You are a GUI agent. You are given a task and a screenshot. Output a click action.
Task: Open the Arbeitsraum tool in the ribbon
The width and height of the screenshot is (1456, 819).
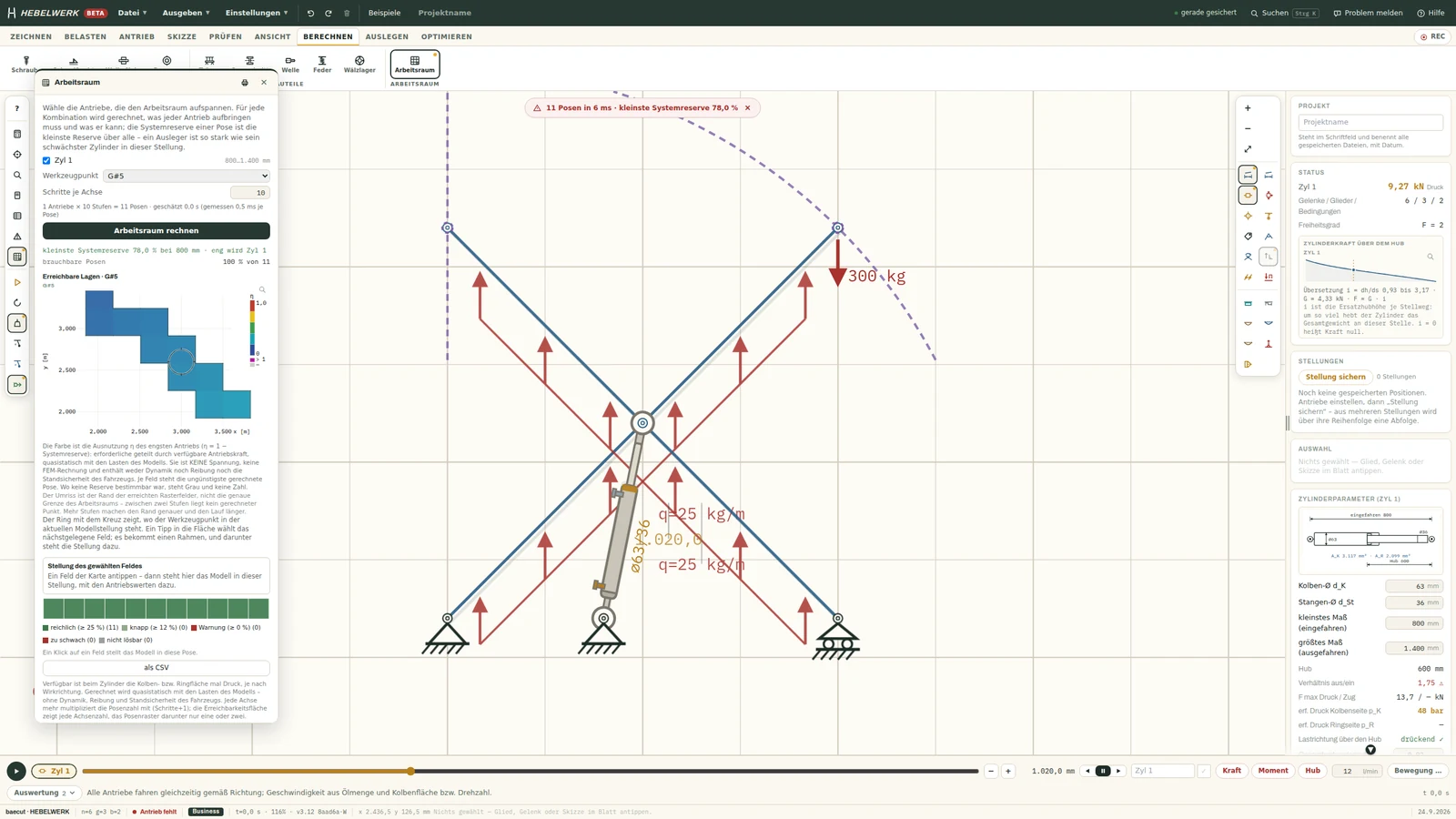pos(415,64)
